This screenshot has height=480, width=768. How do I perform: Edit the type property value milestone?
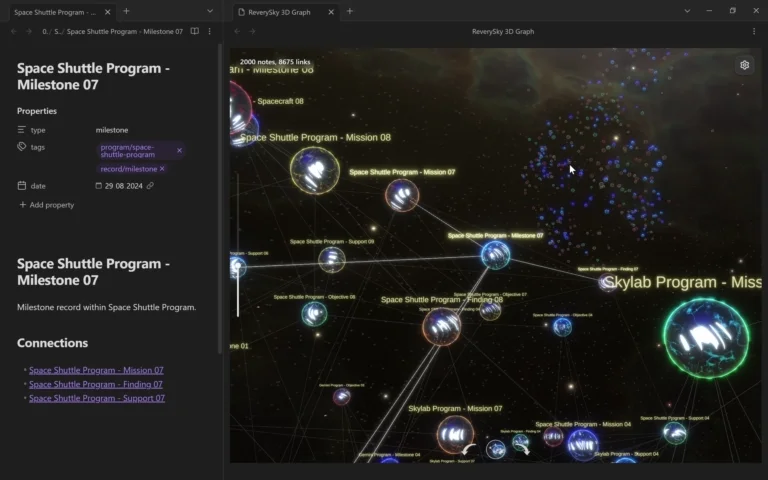click(112, 130)
